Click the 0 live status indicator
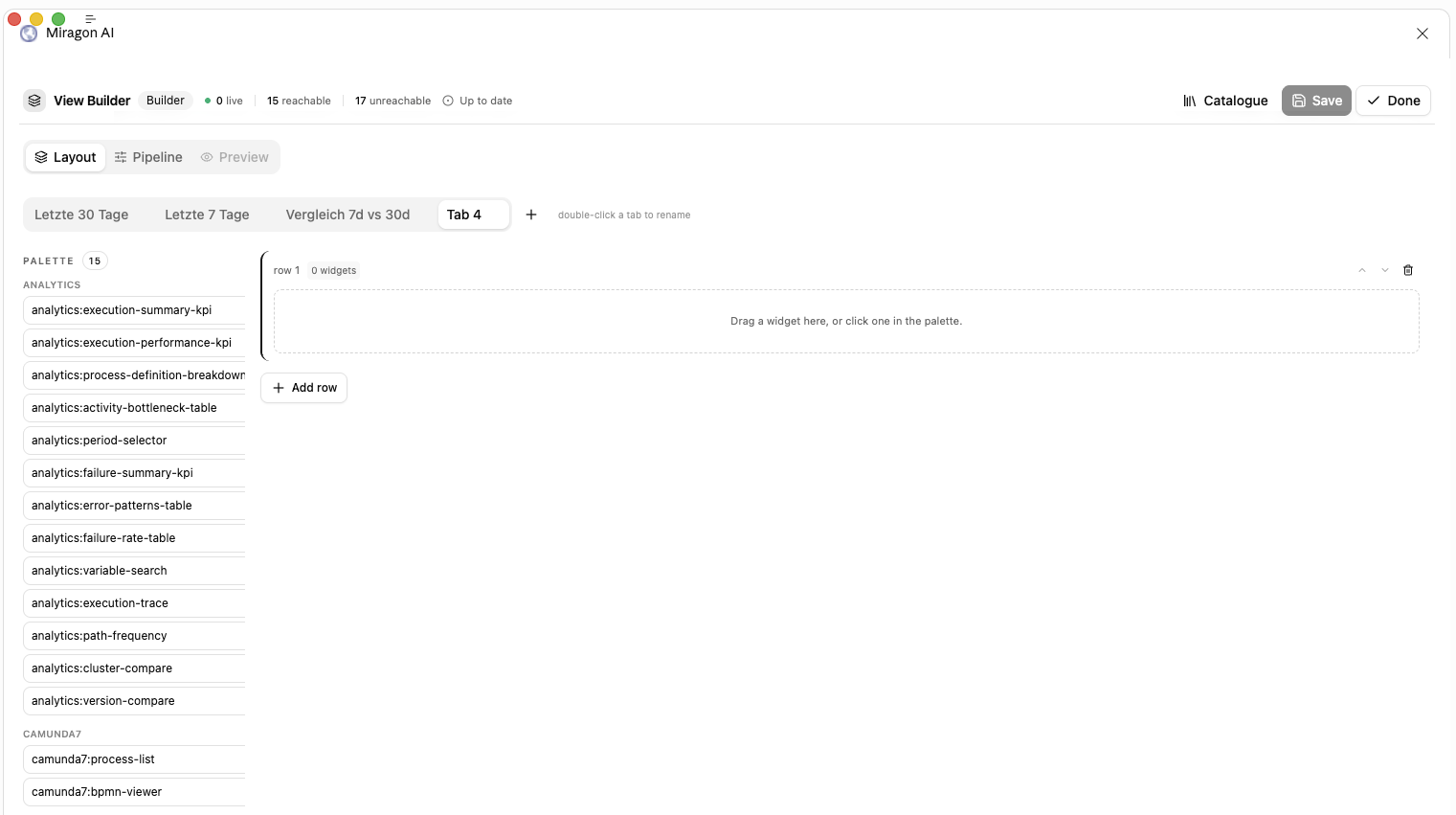 point(224,101)
